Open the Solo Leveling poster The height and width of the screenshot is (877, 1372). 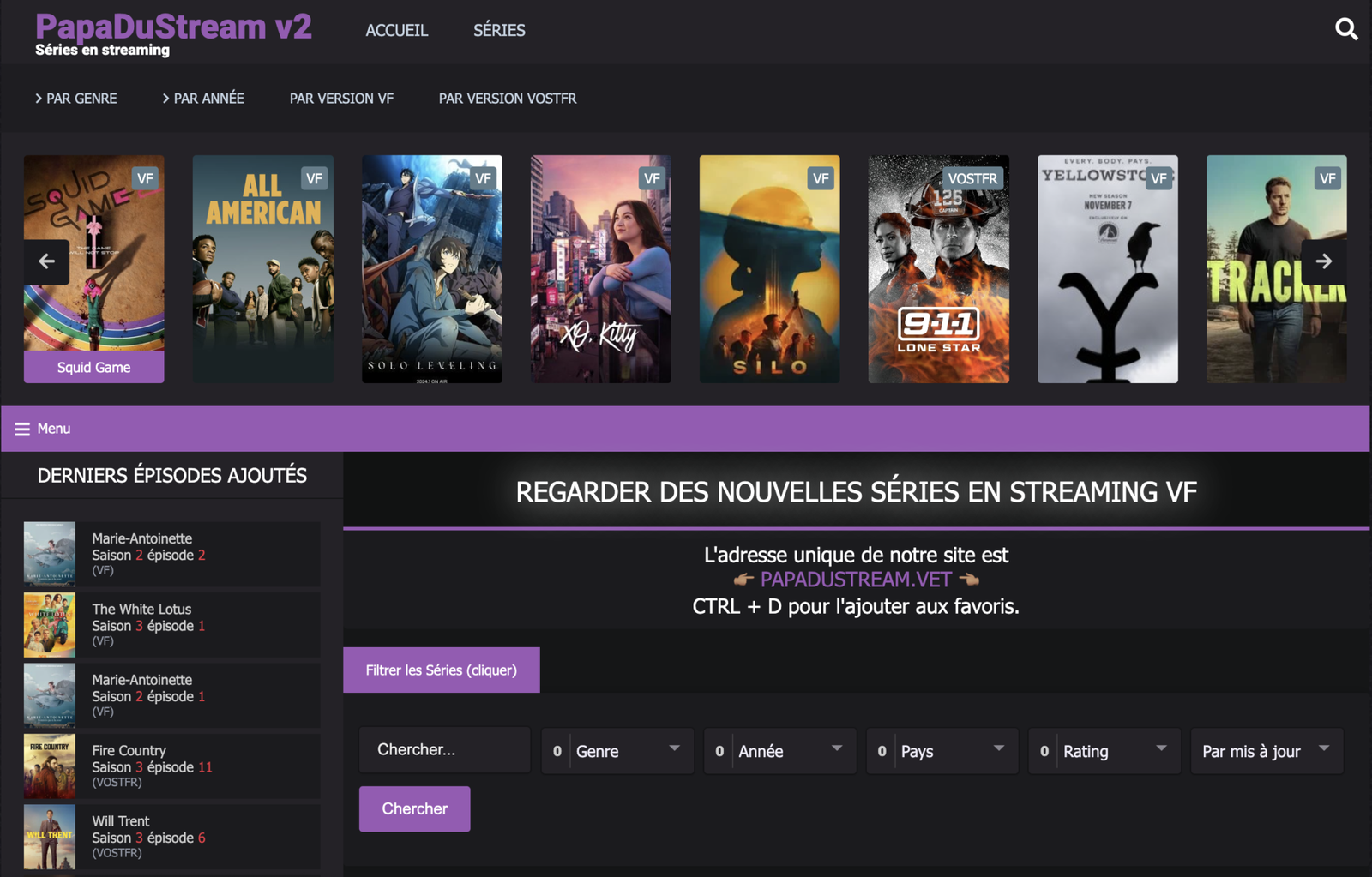pyautogui.click(x=432, y=268)
